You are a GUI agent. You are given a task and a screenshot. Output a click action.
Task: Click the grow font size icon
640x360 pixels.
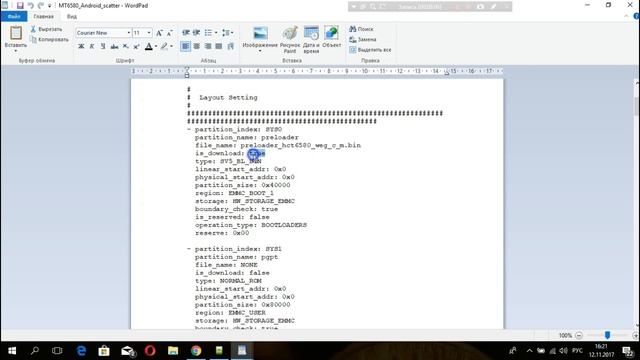(159, 33)
